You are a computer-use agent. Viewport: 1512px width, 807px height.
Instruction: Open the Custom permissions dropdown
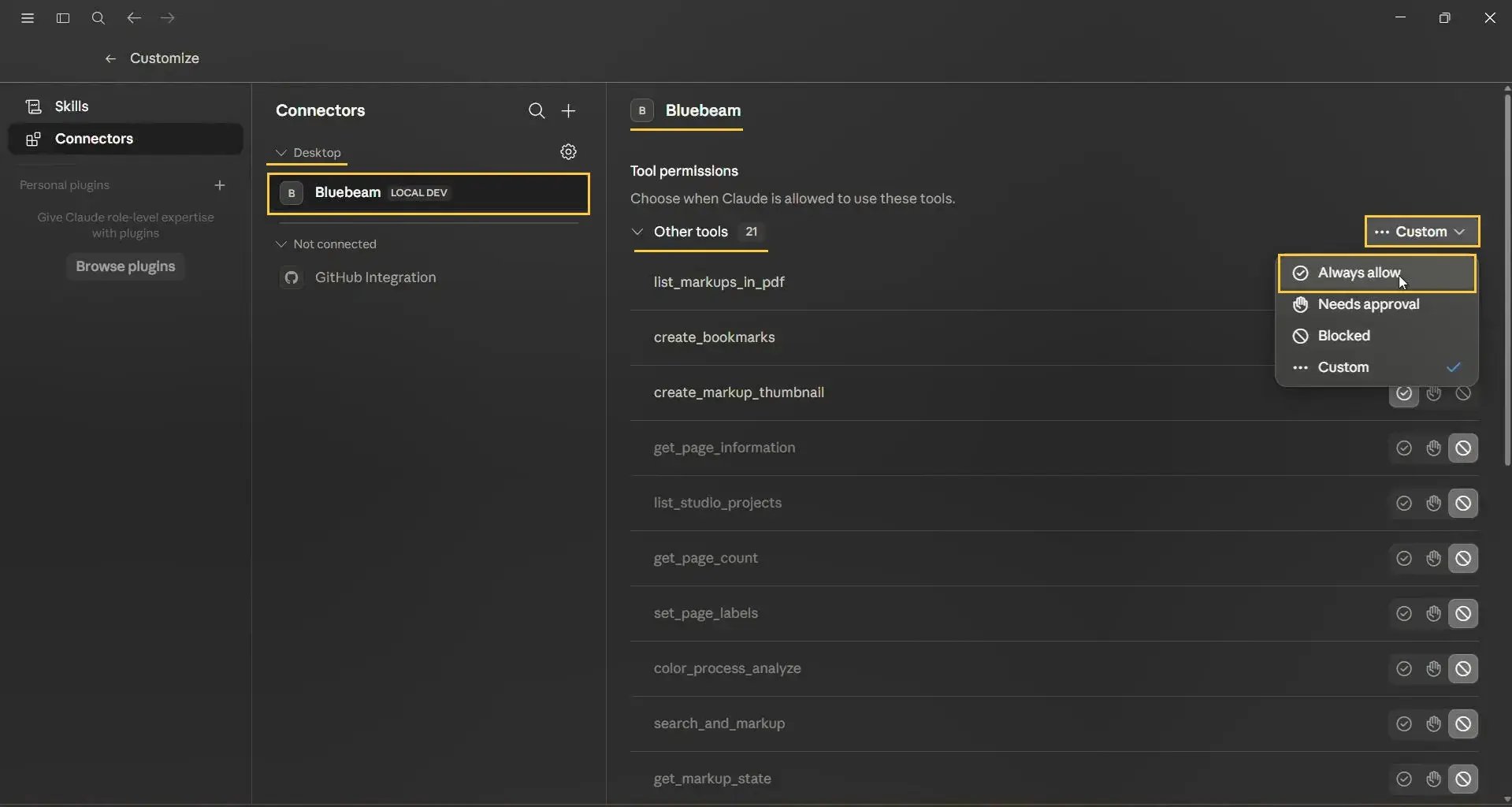pos(1422,232)
